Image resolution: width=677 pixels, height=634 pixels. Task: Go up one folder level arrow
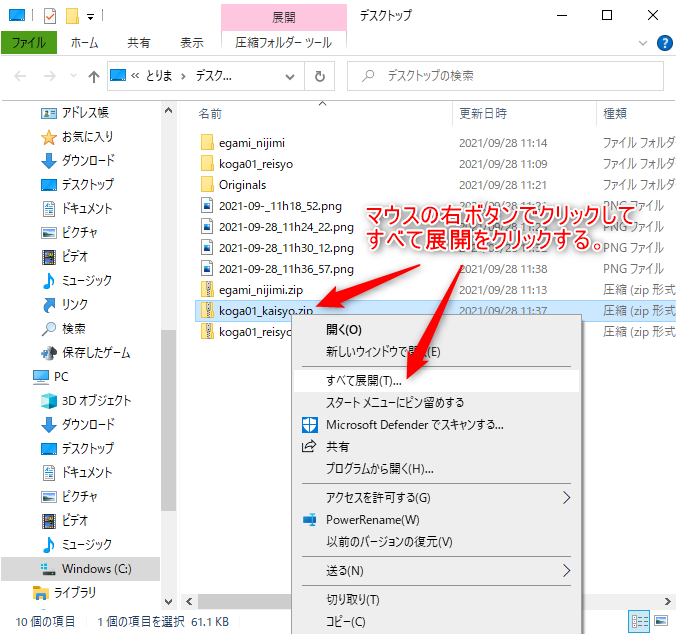(94, 76)
